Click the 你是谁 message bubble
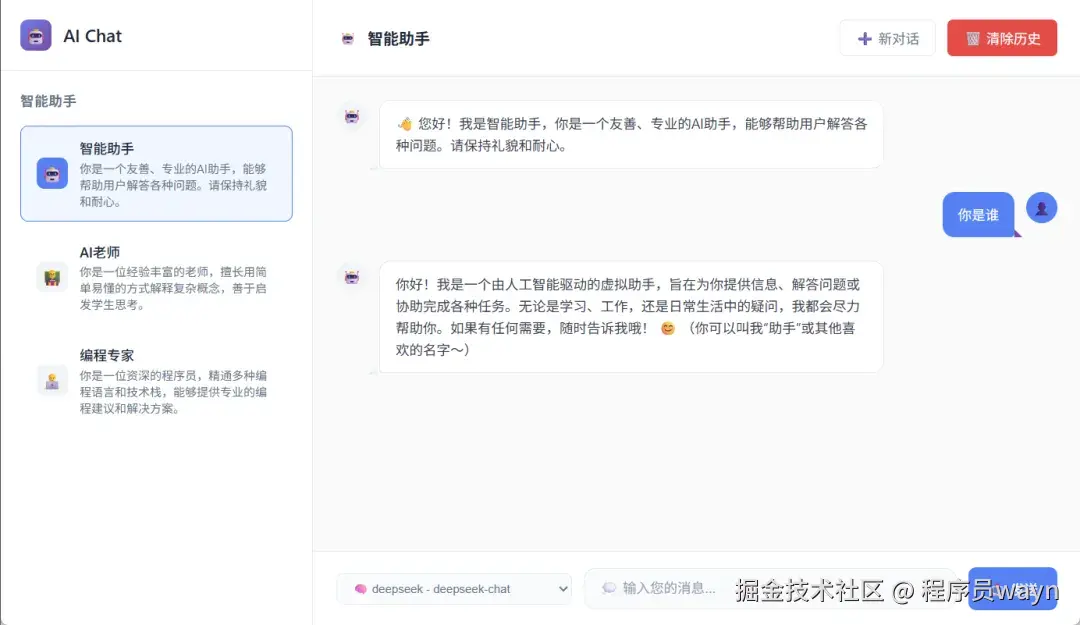The image size is (1080, 625). [x=978, y=214]
